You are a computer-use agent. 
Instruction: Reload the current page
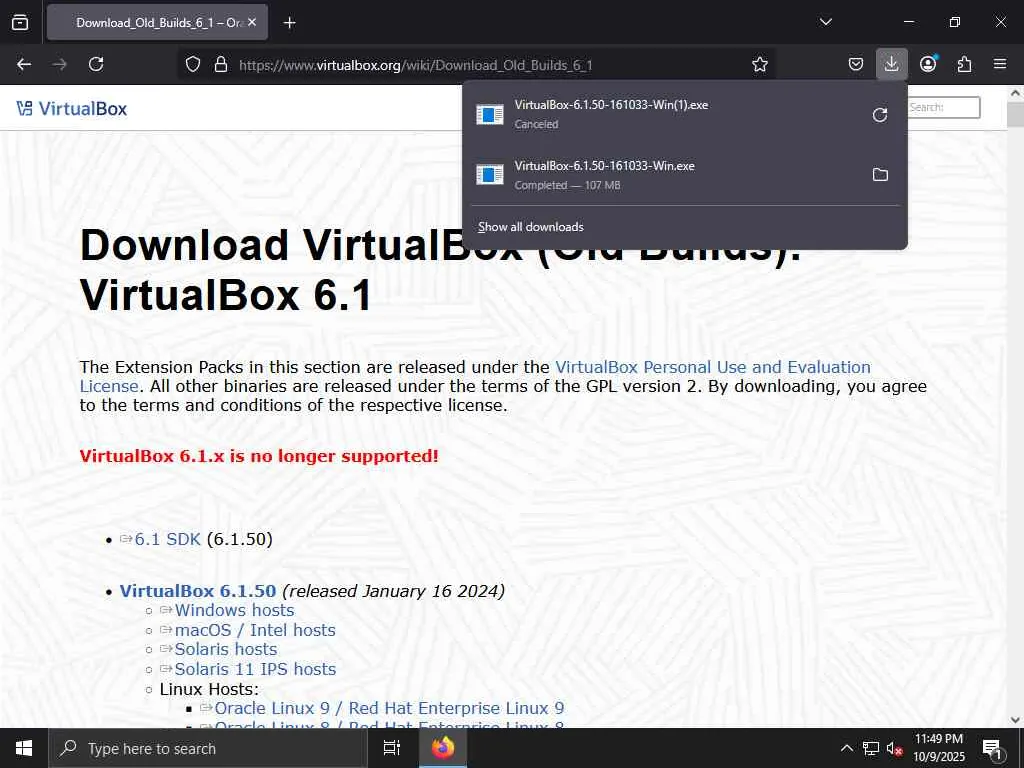pos(96,64)
